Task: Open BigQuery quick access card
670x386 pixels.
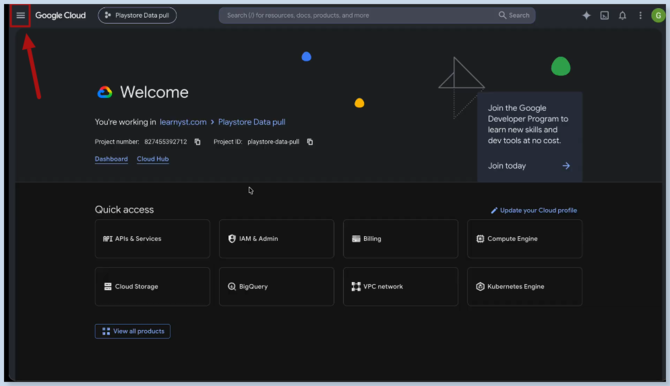Action: point(276,286)
